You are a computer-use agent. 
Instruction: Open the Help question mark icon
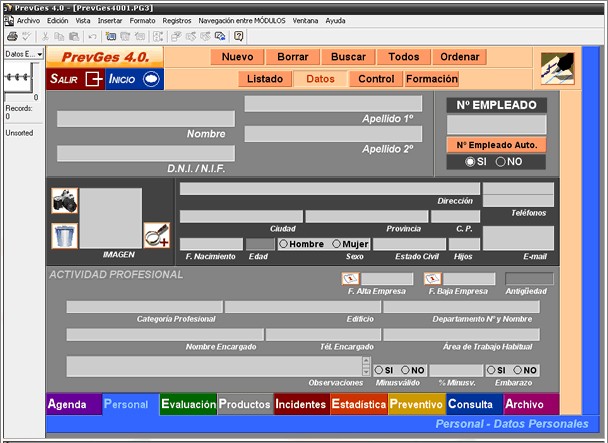[238, 36]
